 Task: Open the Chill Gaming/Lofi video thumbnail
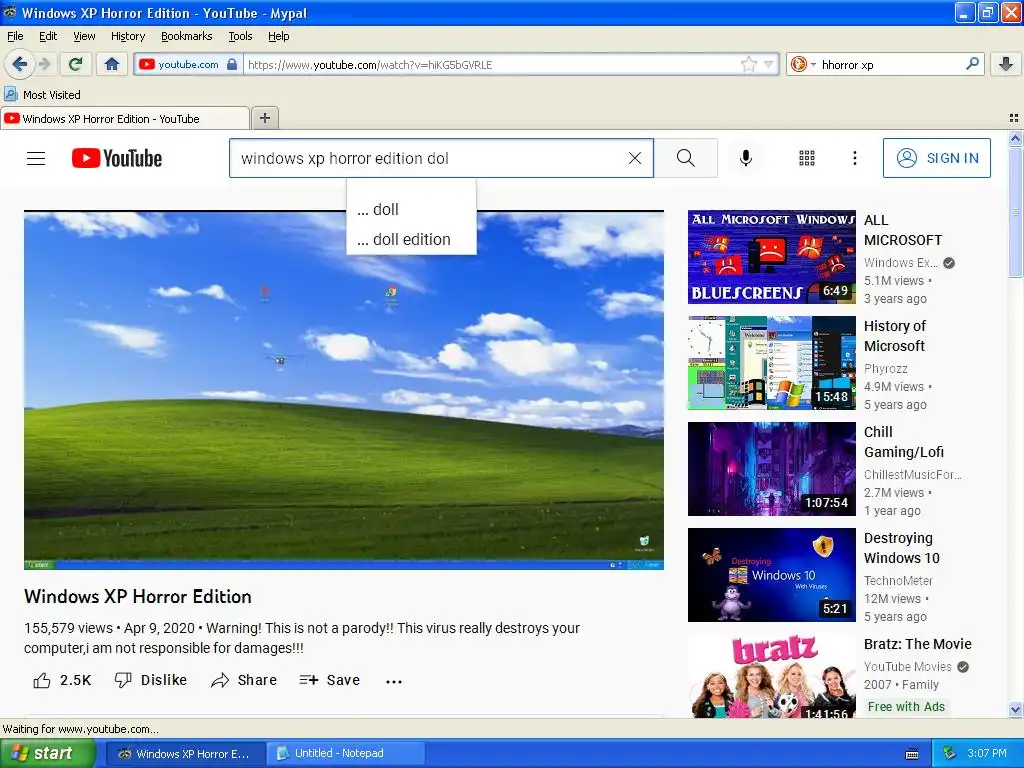(x=771, y=469)
